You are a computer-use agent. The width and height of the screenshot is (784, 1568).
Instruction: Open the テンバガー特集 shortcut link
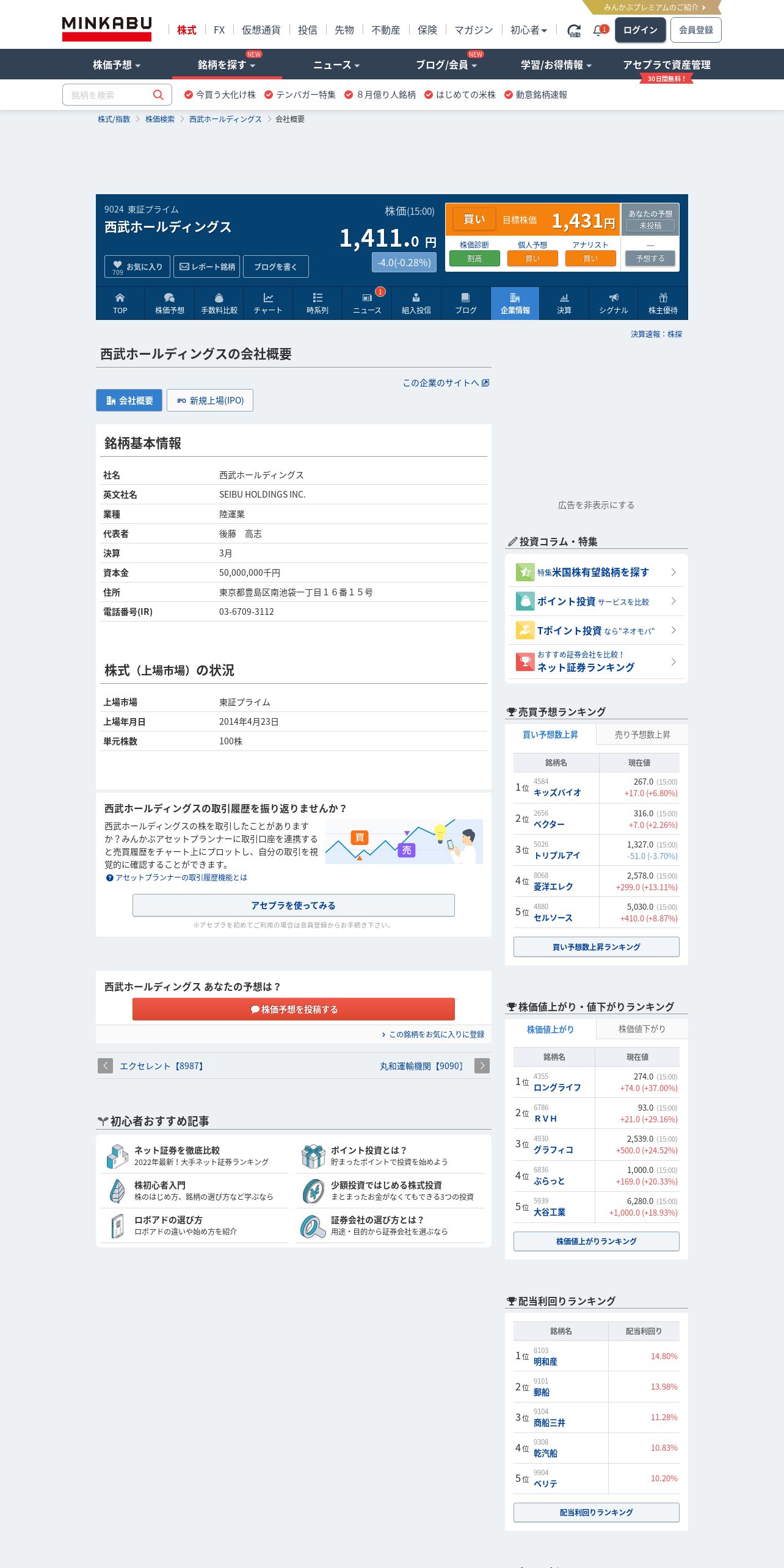pyautogui.click(x=300, y=95)
